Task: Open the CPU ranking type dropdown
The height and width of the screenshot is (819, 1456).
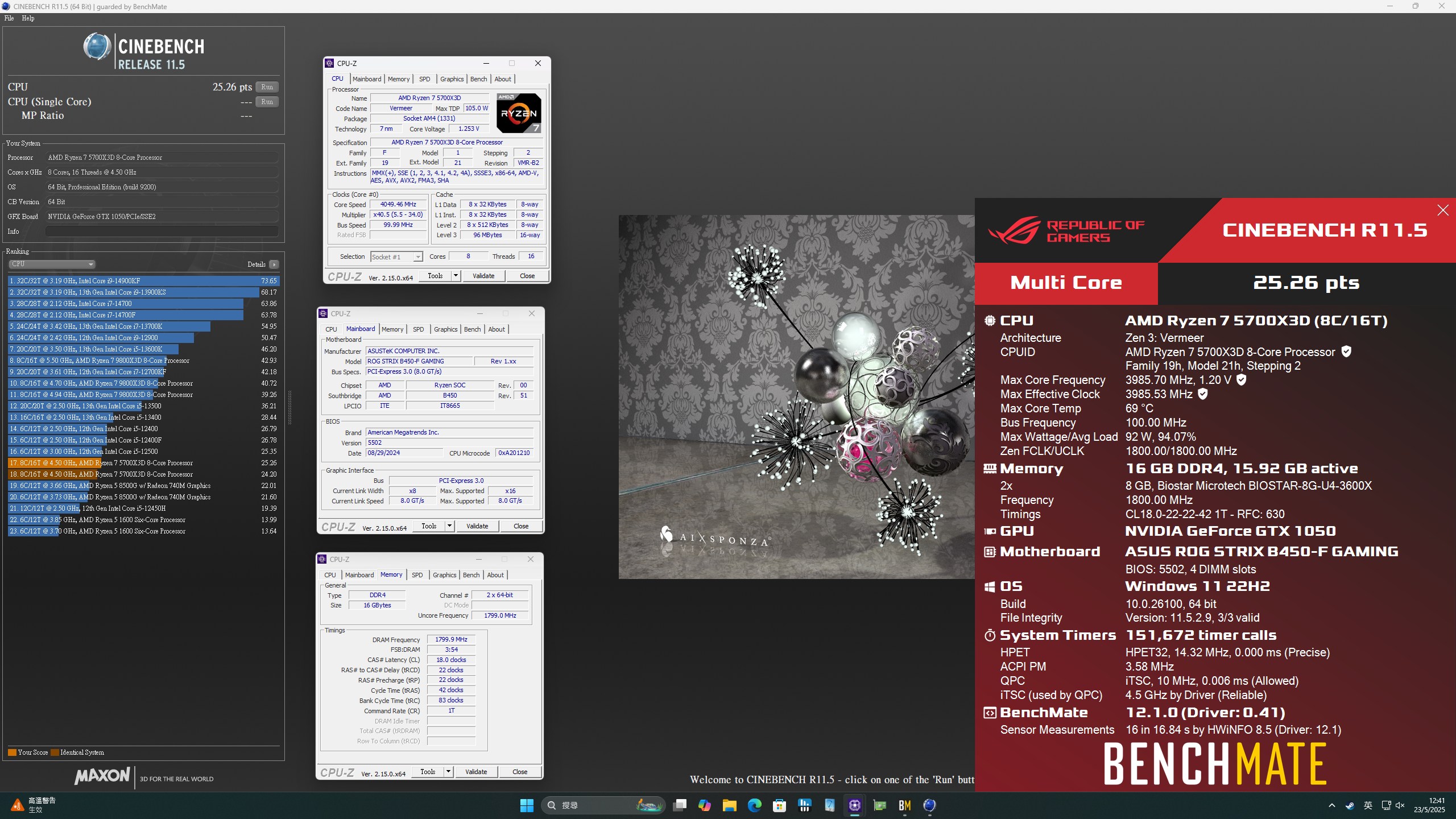Action: [x=52, y=264]
